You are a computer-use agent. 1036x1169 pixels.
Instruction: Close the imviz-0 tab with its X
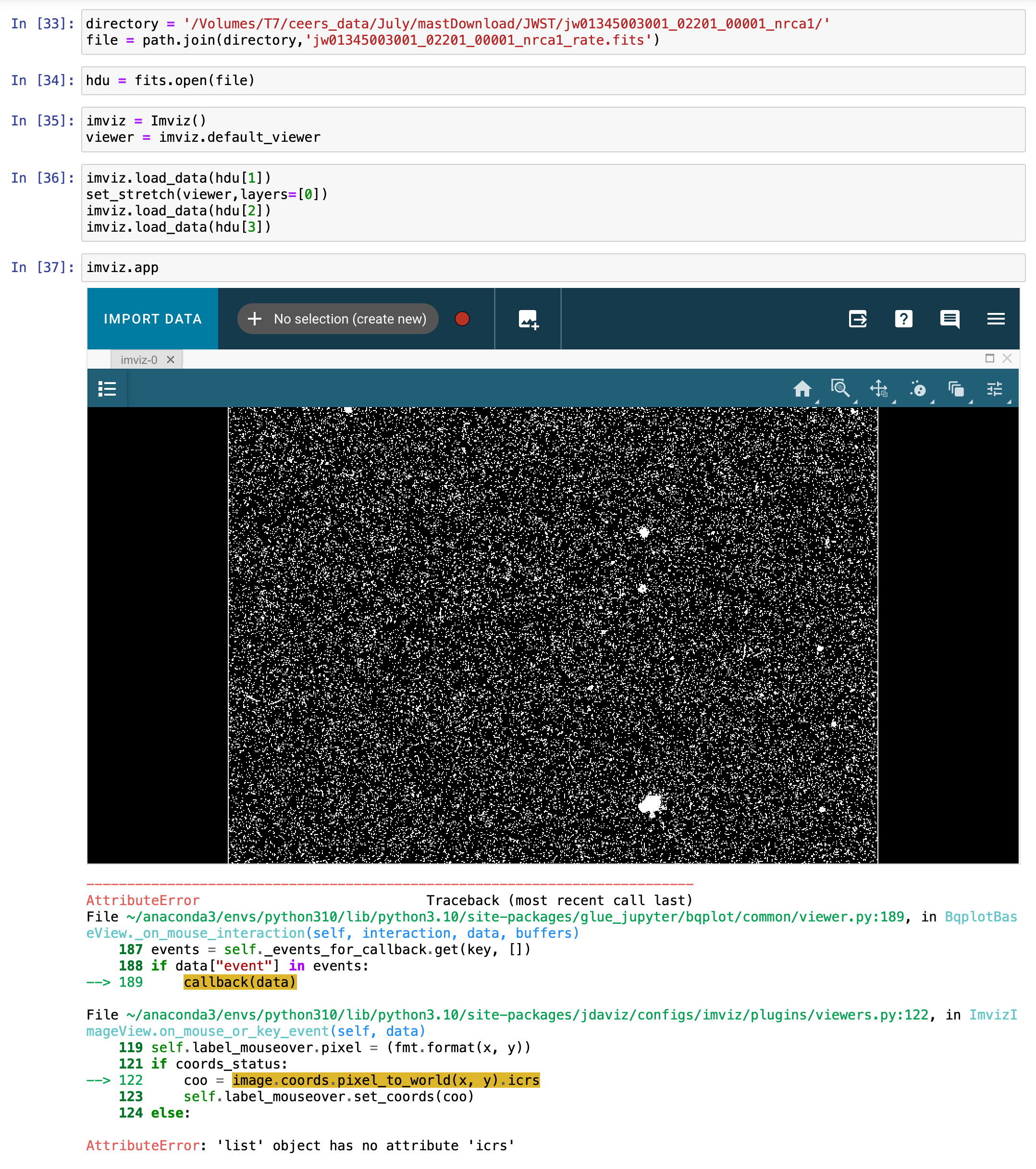point(171,360)
